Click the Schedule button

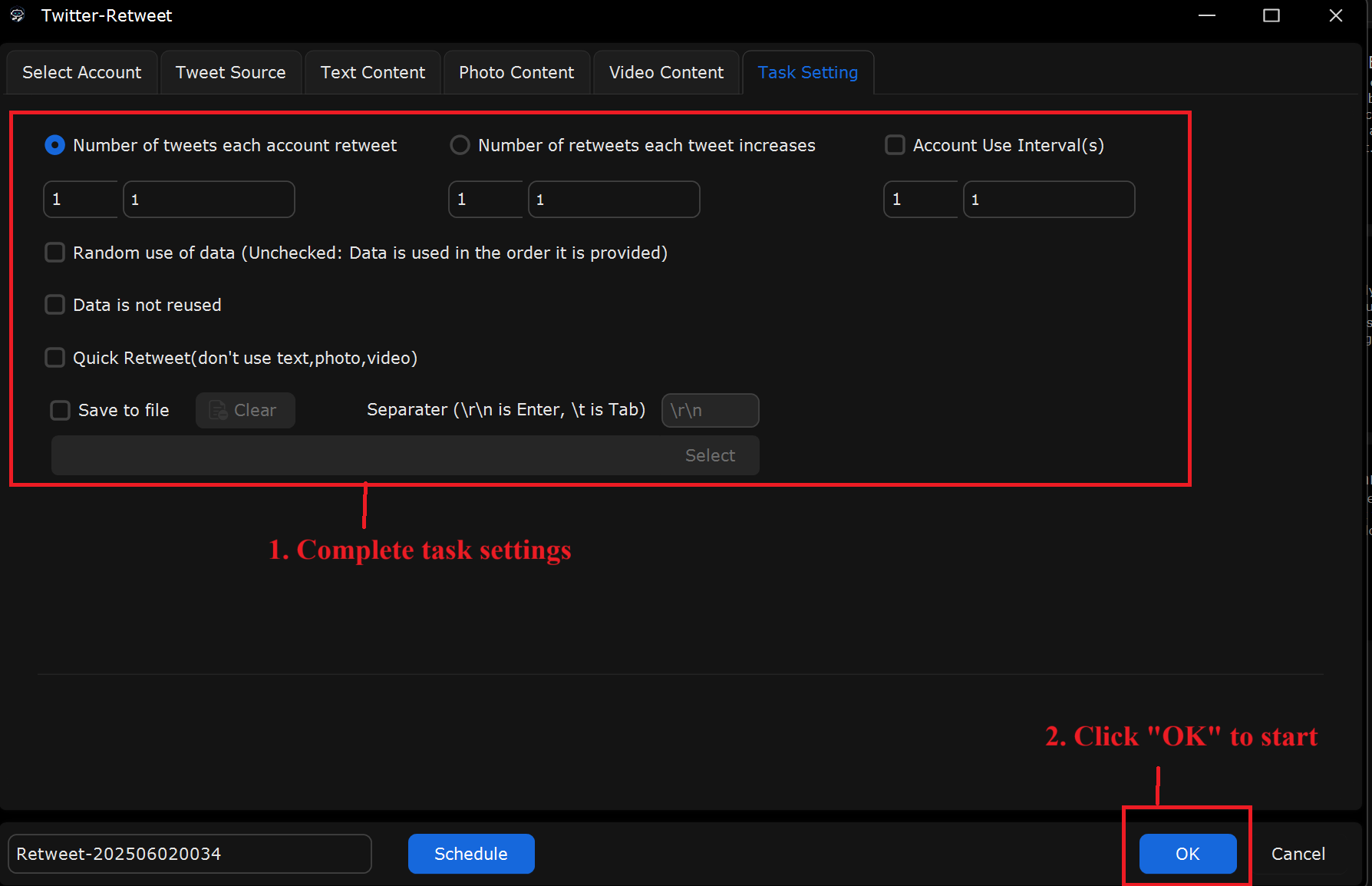coord(471,854)
